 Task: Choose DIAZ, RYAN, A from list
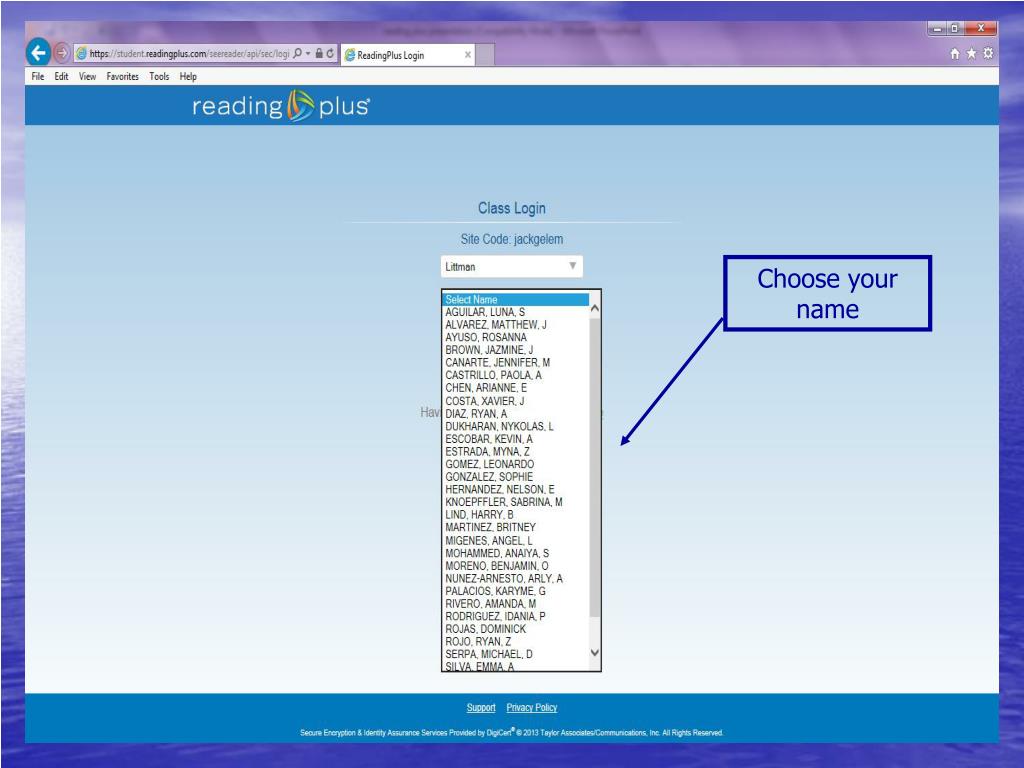pyautogui.click(x=515, y=413)
